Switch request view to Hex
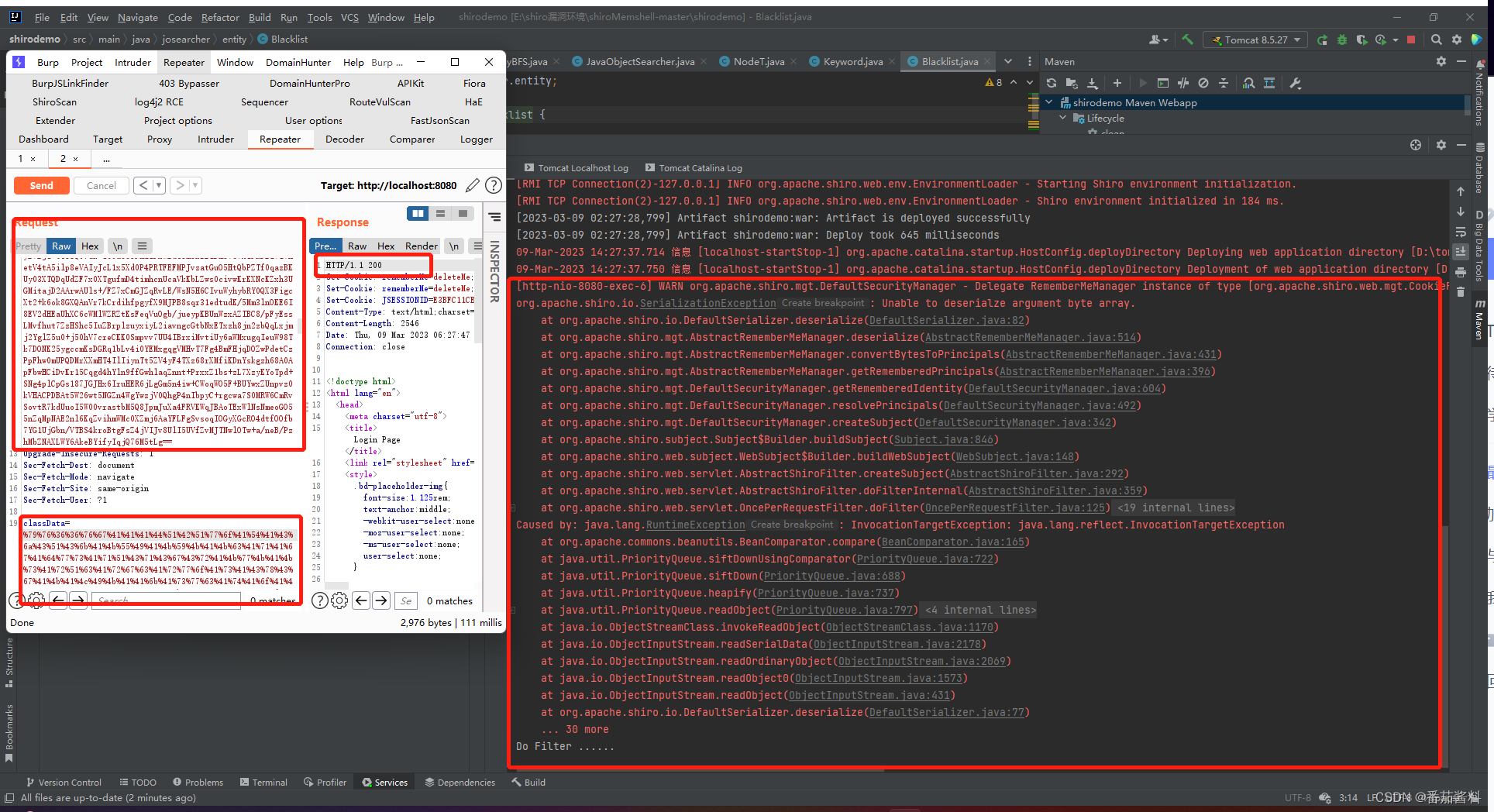The width and height of the screenshot is (1494, 812). pos(90,246)
